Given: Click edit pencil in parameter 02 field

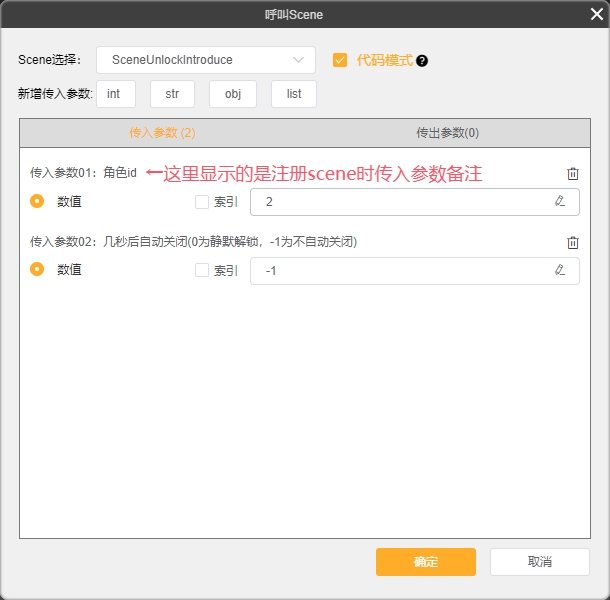Looking at the screenshot, I should point(559,270).
